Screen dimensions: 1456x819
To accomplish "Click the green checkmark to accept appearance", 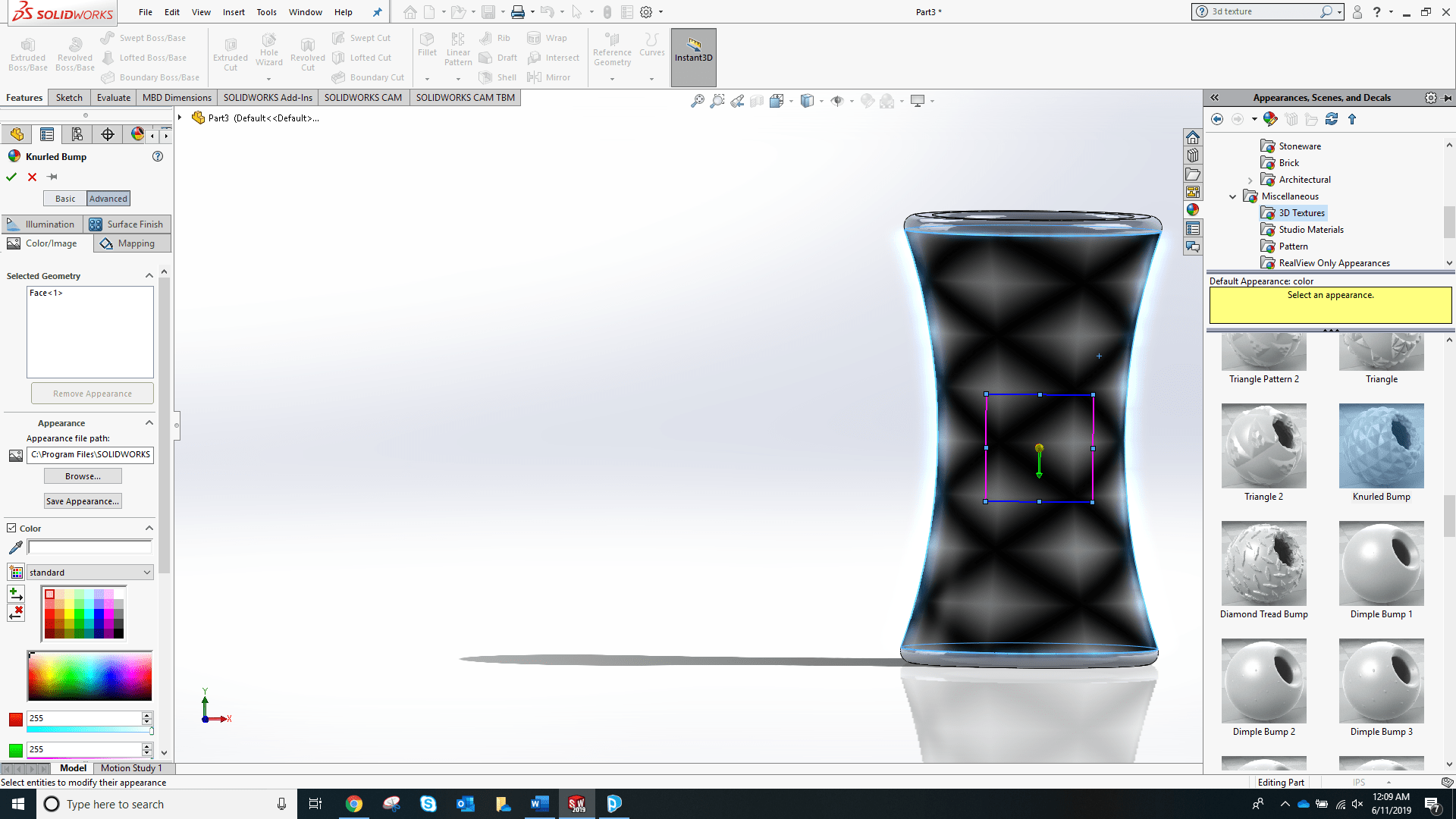I will click(11, 177).
